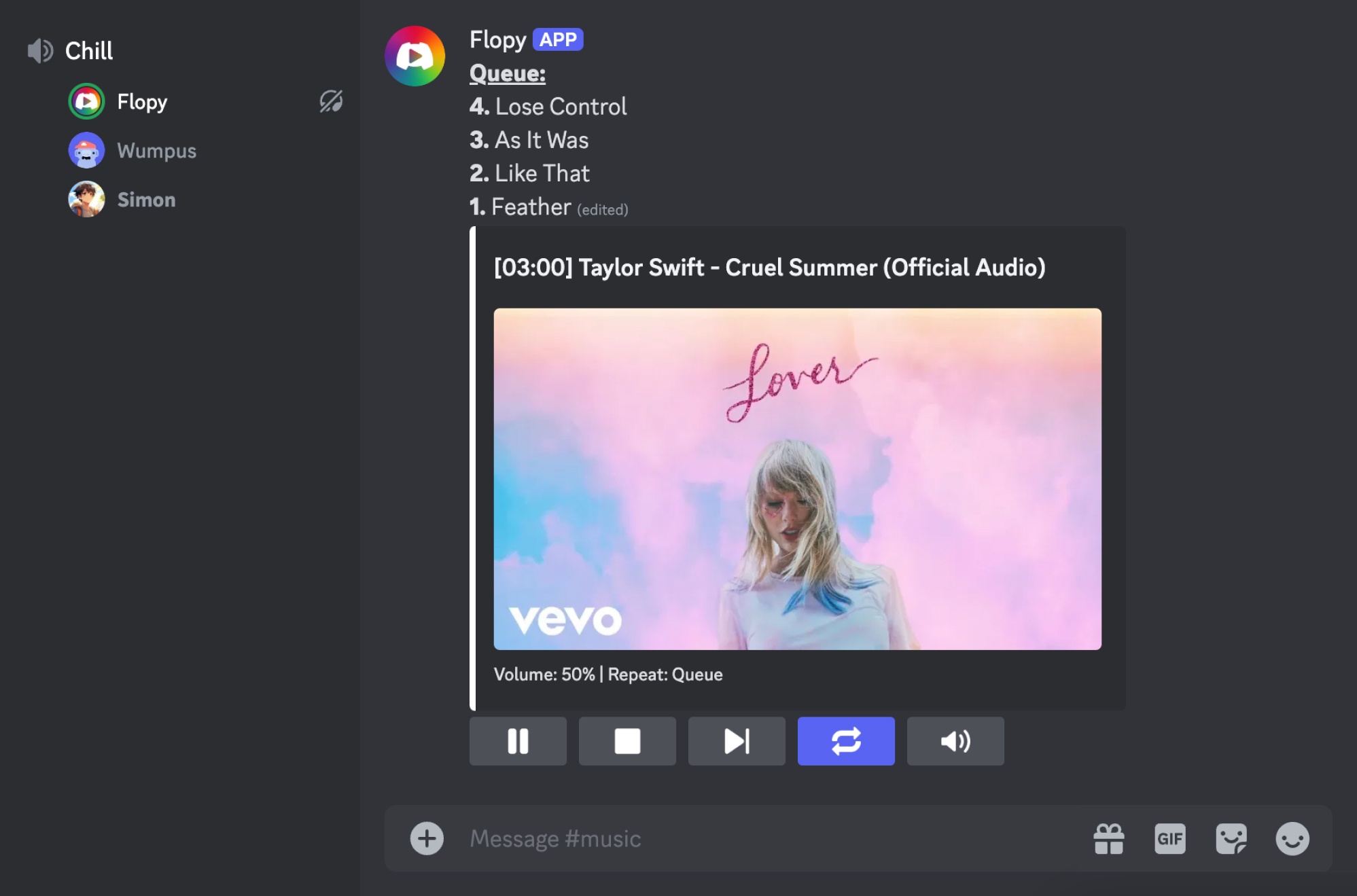The height and width of the screenshot is (896, 1357).
Task: Open the volume control button
Action: pyautogui.click(x=955, y=741)
